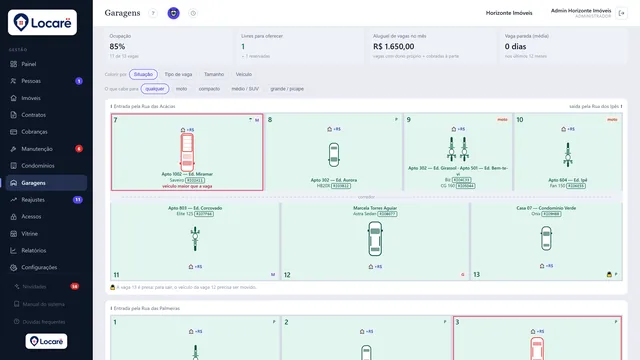
Task: Open Garagens menu item in sidebar
Action: [46, 183]
